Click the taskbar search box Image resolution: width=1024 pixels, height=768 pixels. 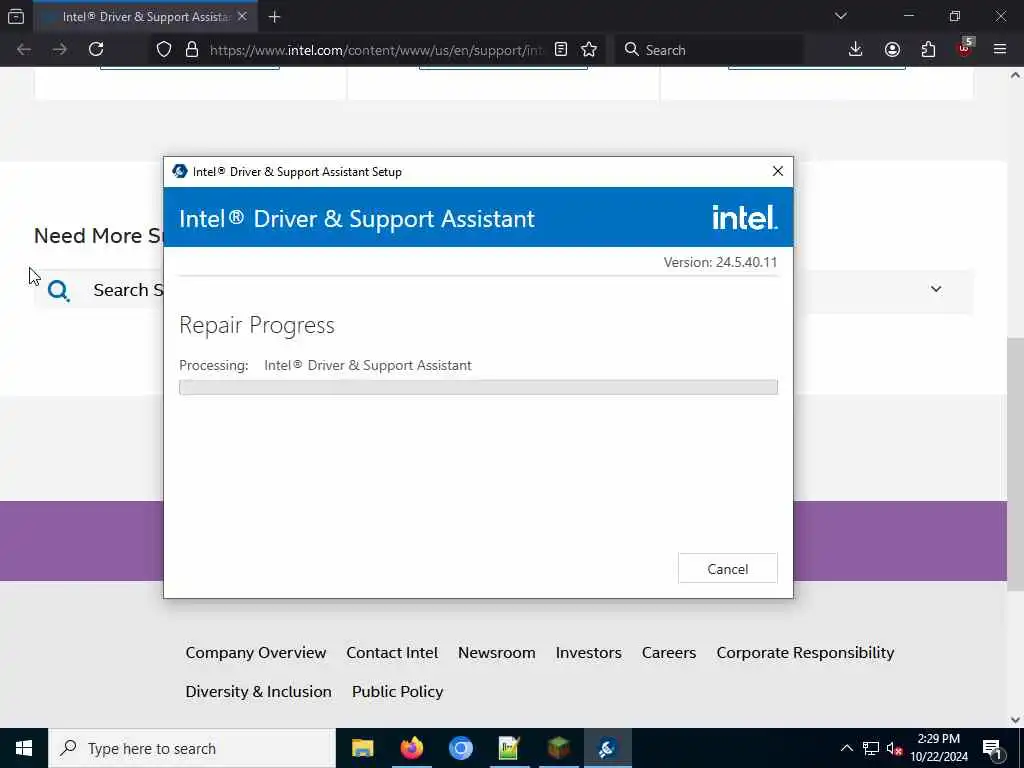(192, 748)
